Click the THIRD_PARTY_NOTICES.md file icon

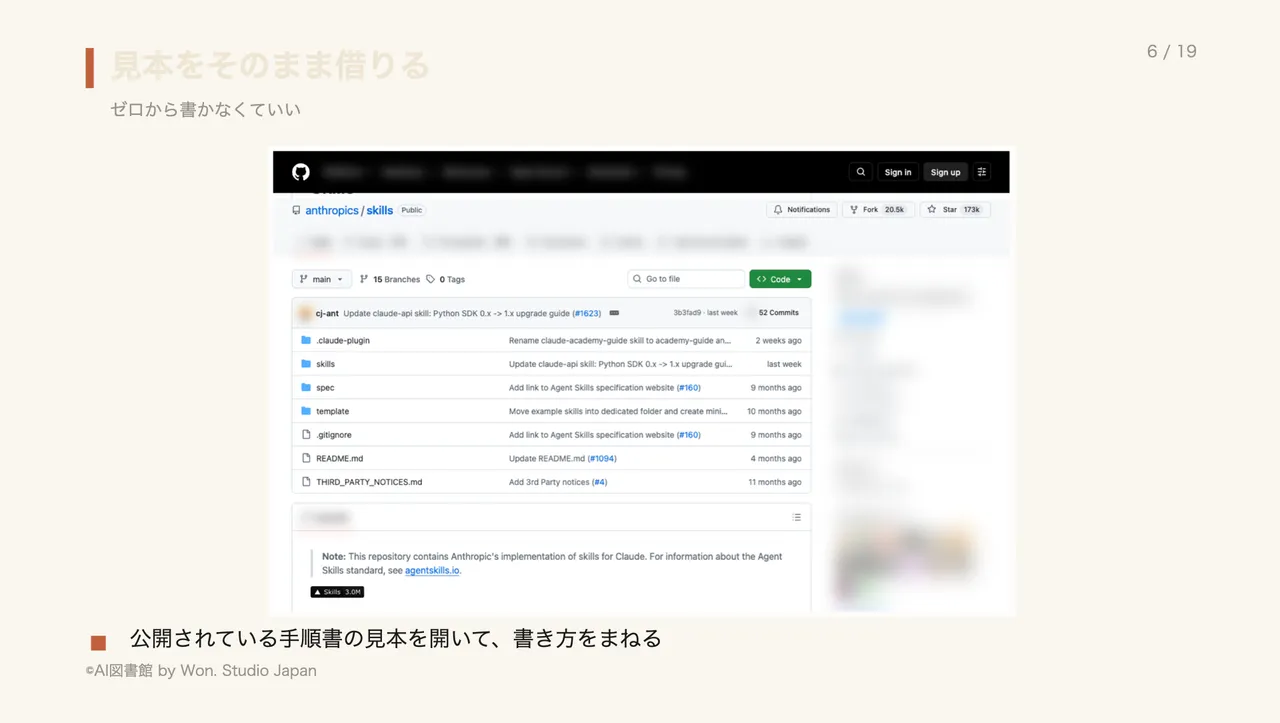(306, 482)
